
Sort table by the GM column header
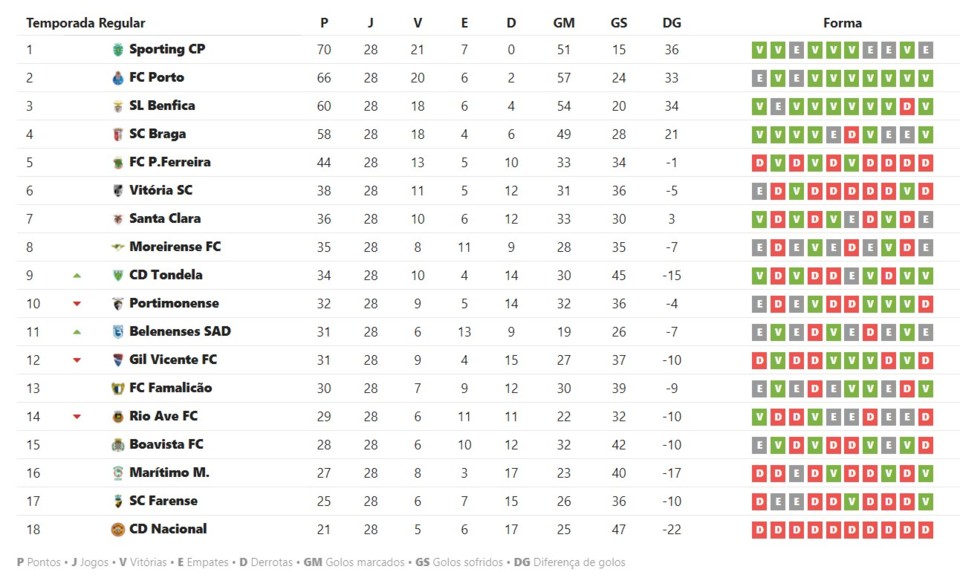click(564, 23)
